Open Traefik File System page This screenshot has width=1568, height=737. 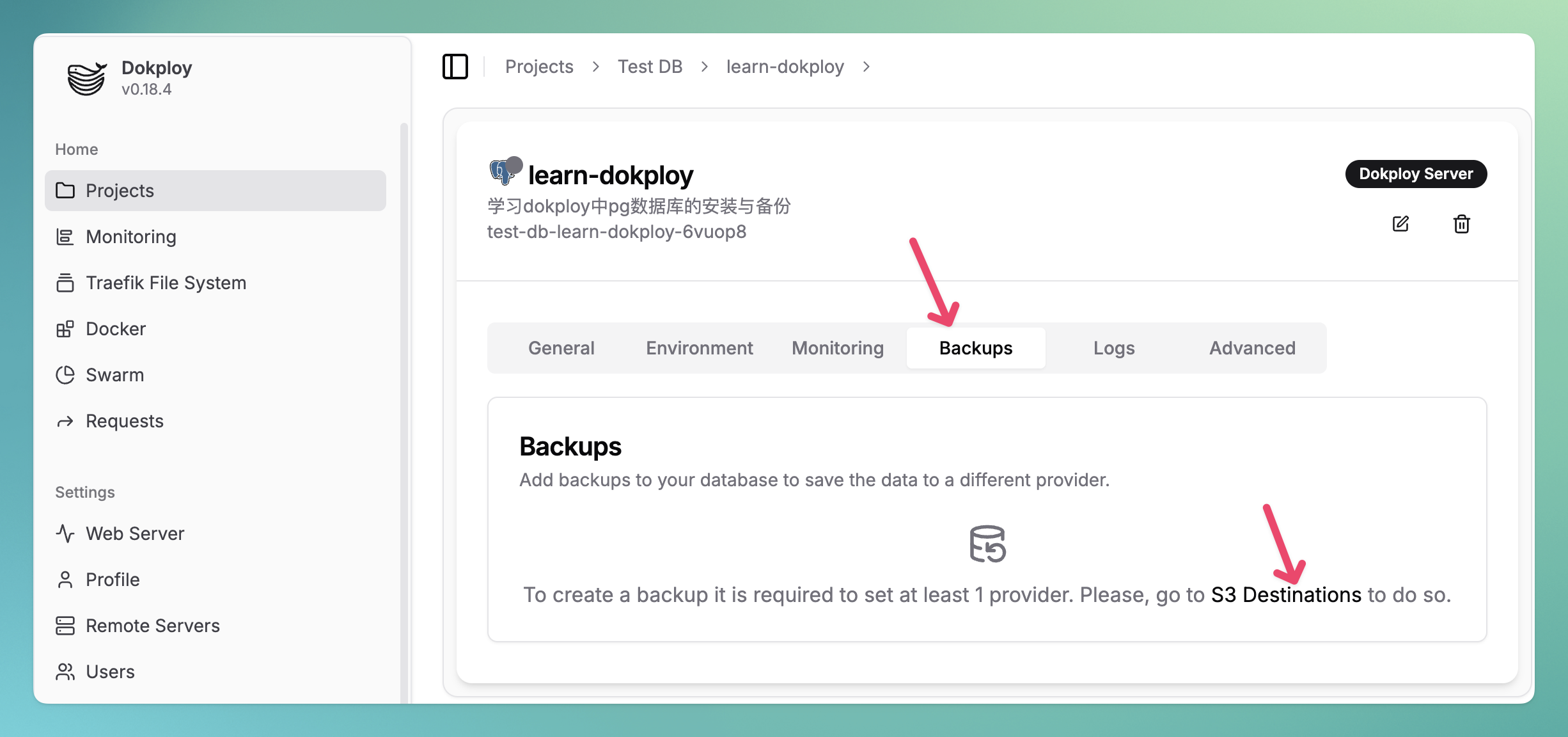pos(216,283)
